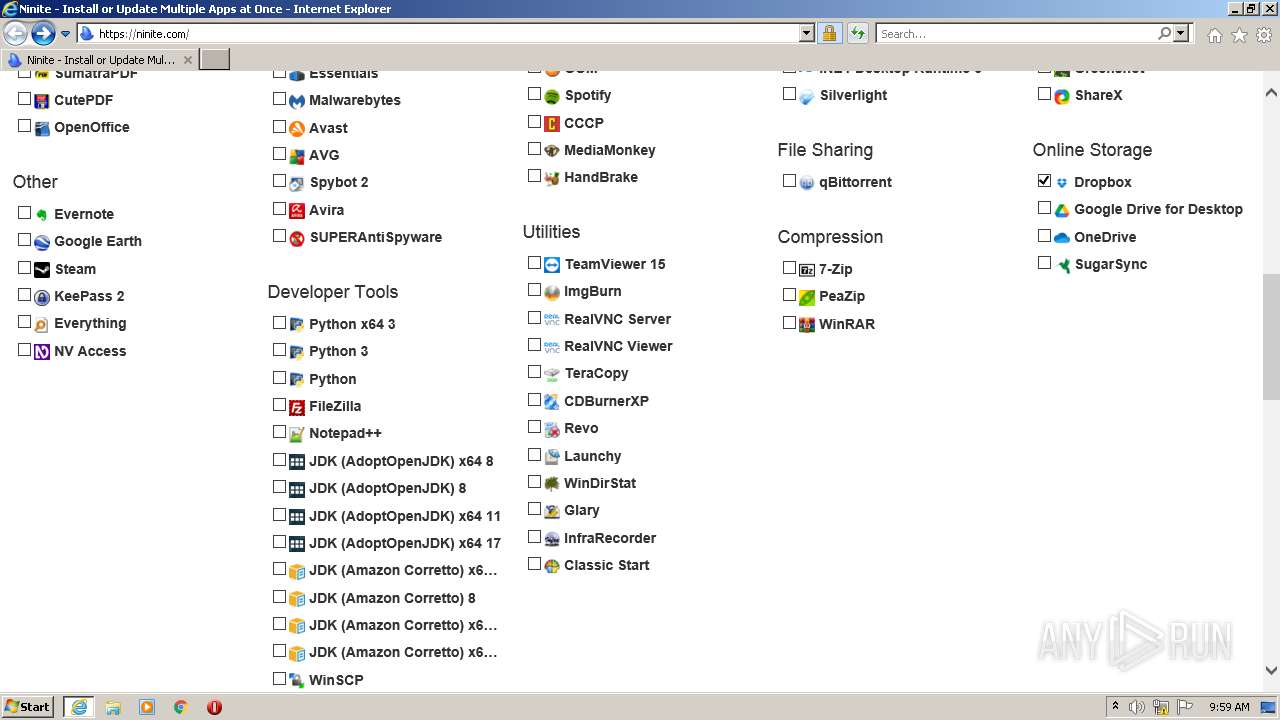1280x720 pixels.
Task: Open the Windows Start menu
Action: click(x=28, y=707)
